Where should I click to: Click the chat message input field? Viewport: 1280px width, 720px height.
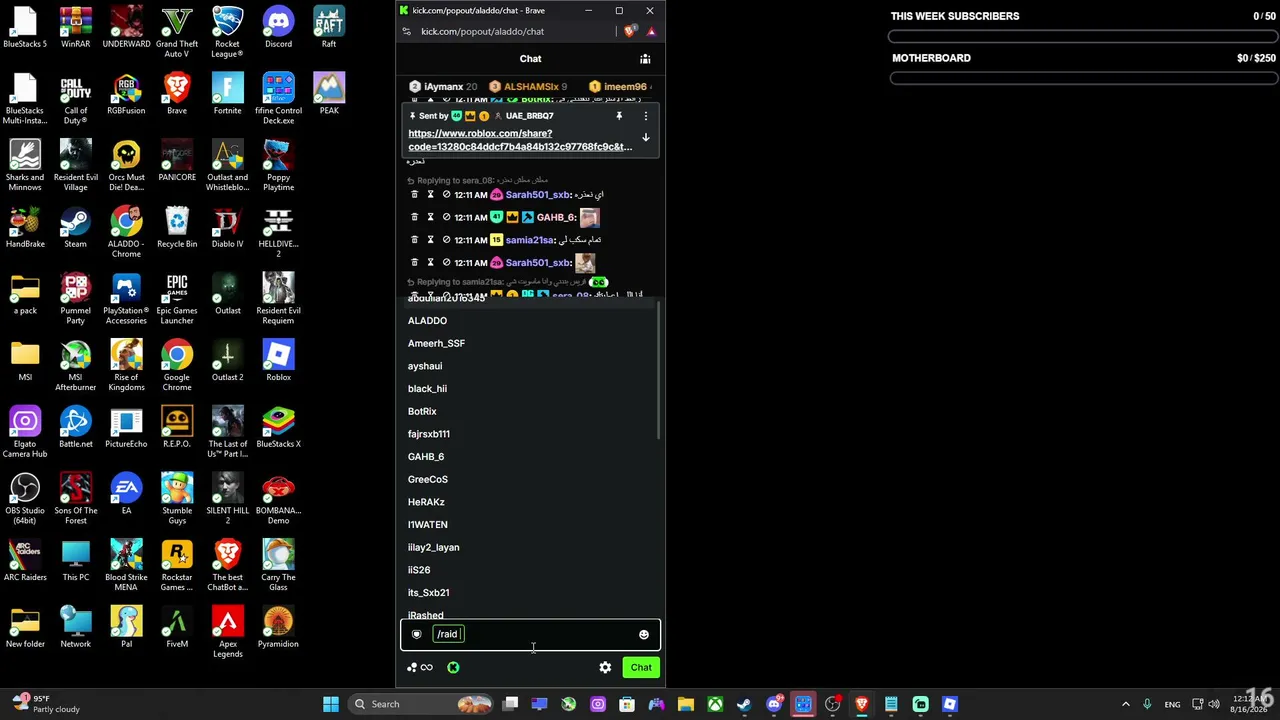(x=530, y=634)
